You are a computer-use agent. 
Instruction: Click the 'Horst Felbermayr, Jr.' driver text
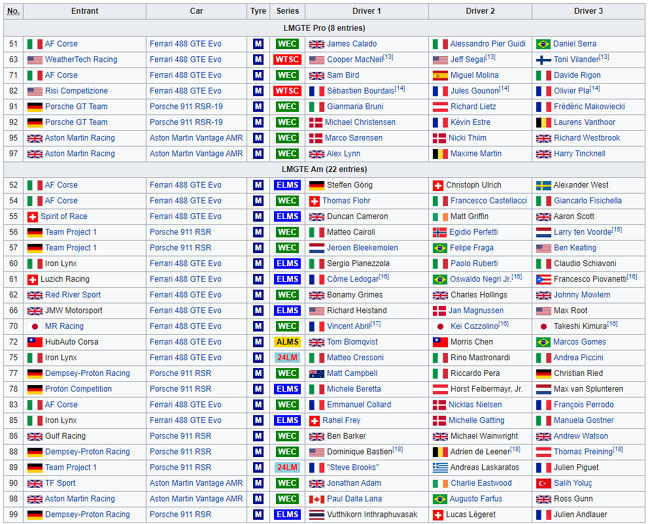coord(486,389)
